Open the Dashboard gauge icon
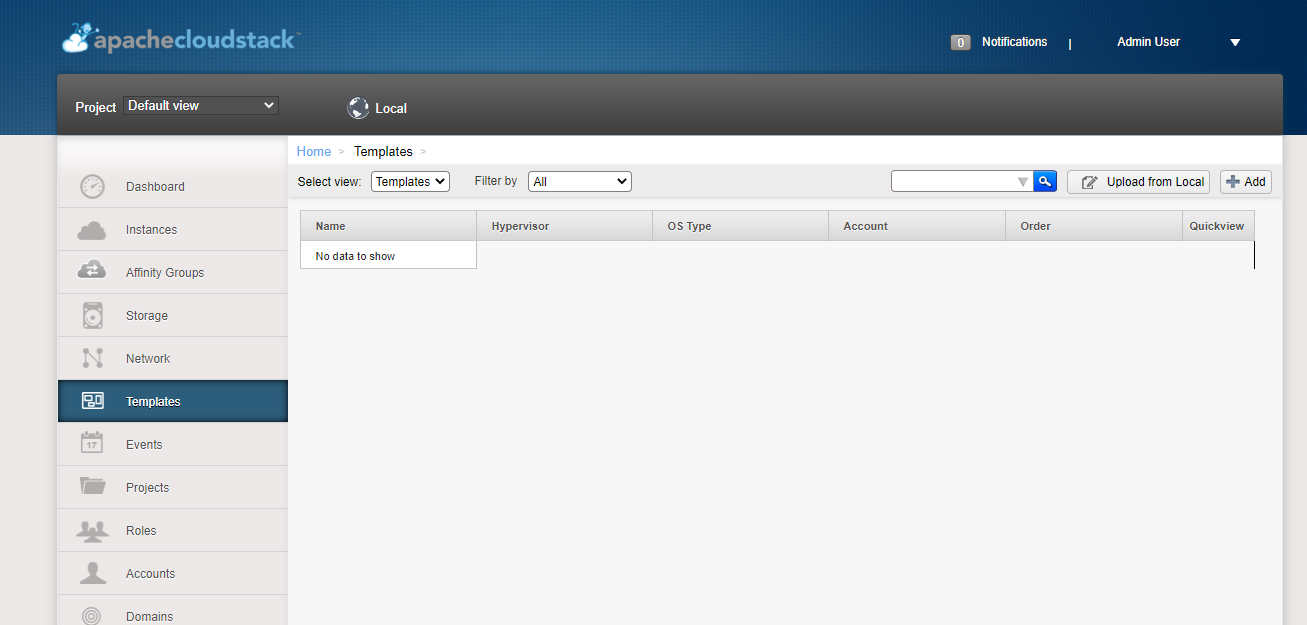1307x625 pixels. pyautogui.click(x=92, y=186)
